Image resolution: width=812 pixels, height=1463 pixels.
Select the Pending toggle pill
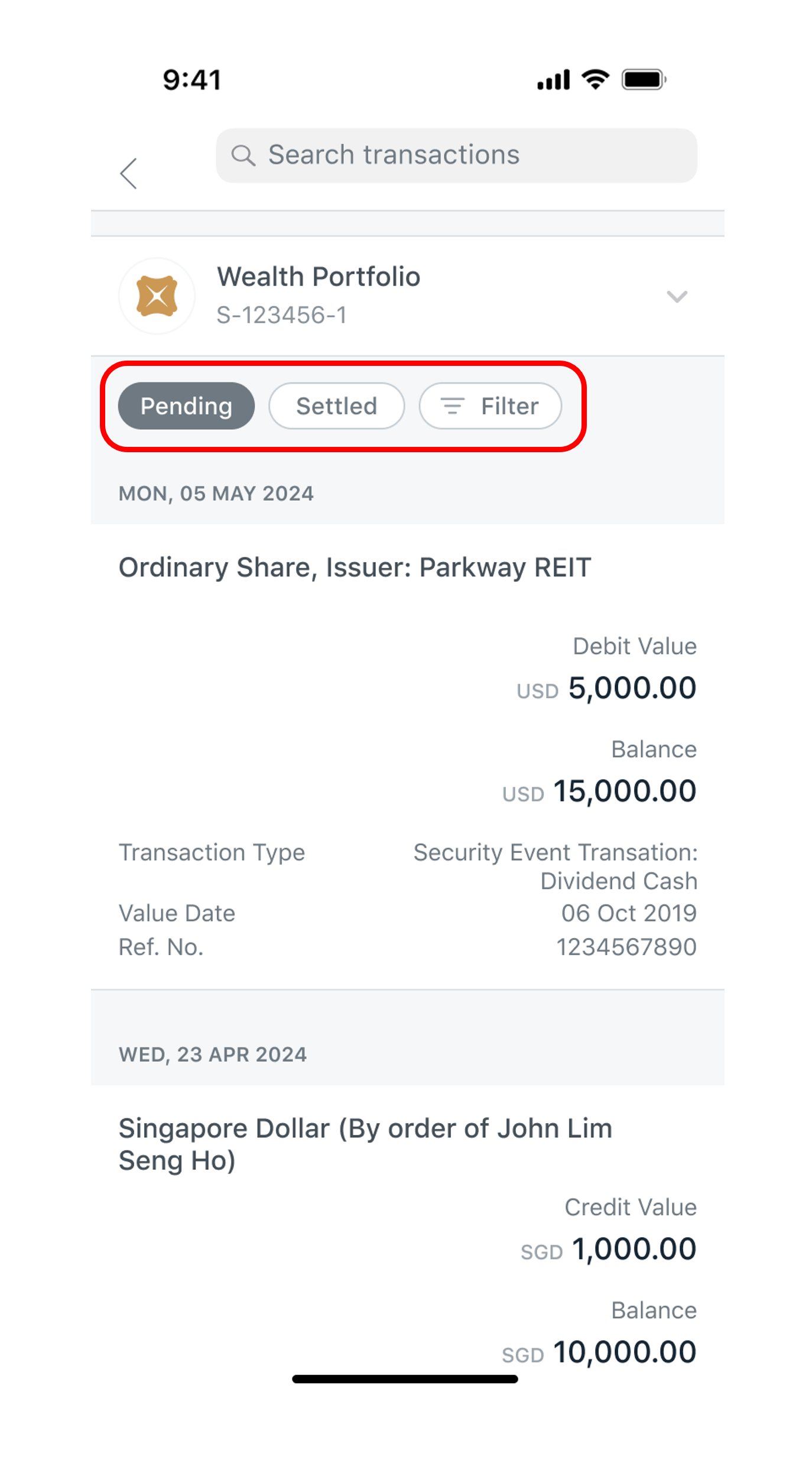(186, 406)
